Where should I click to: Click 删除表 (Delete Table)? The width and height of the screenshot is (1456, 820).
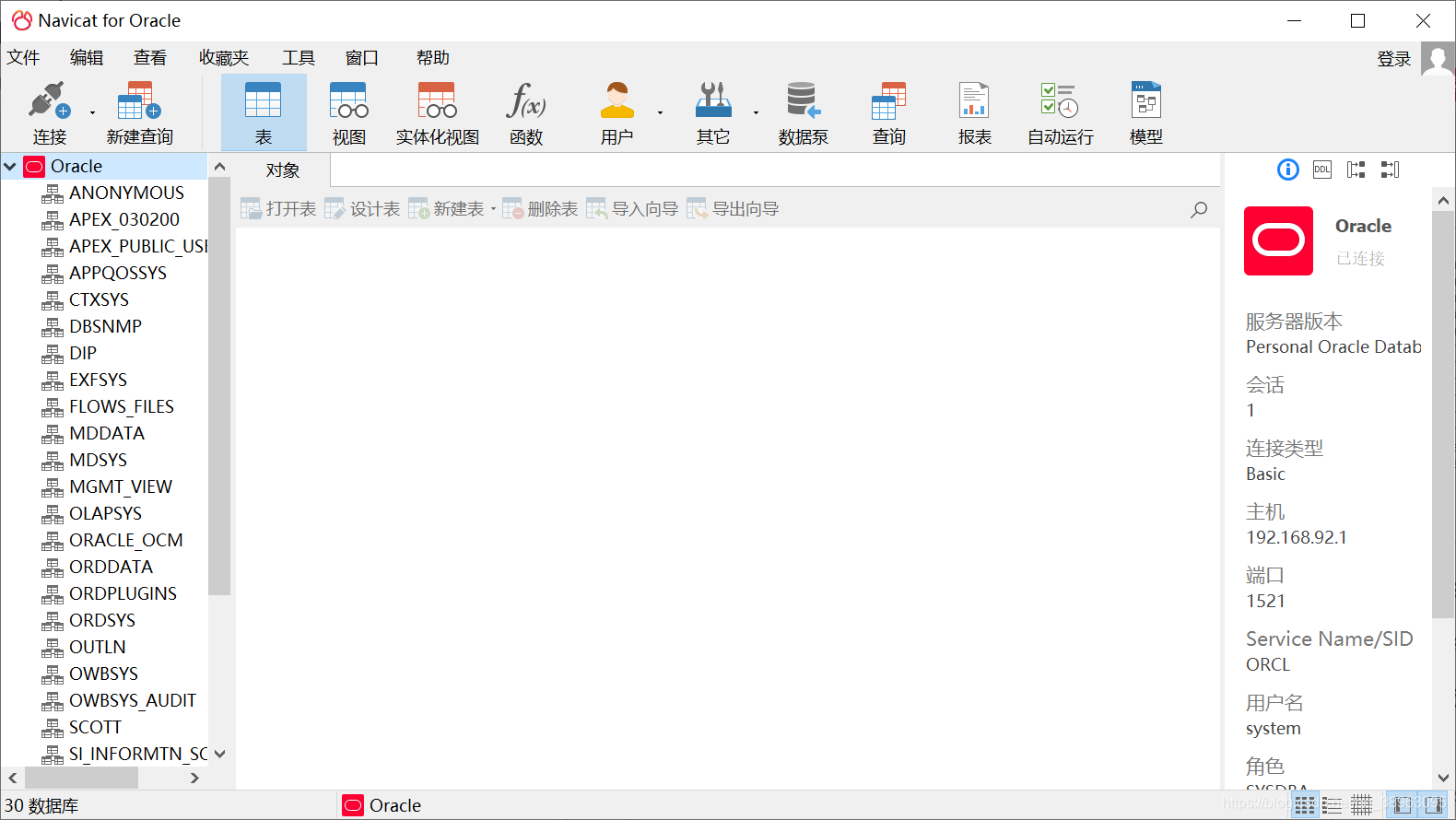540,209
